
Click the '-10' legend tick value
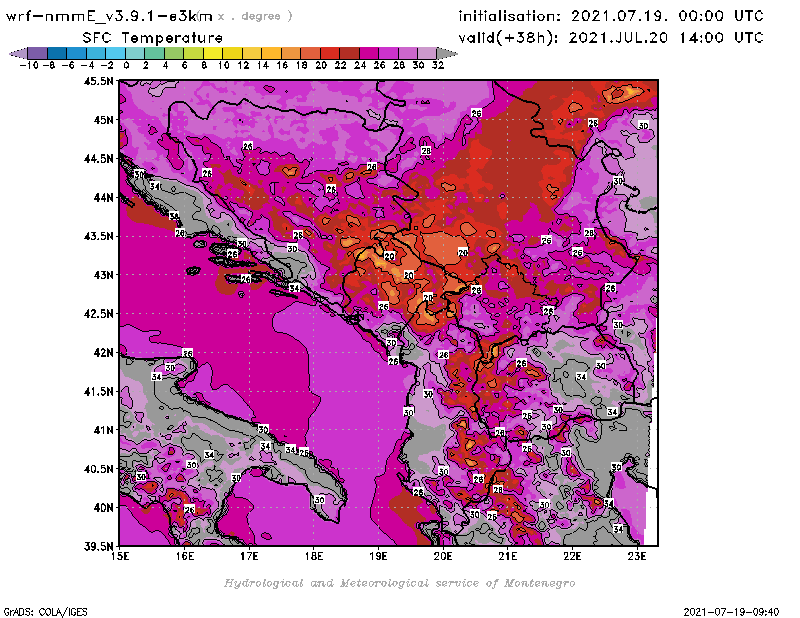[x=29, y=65]
